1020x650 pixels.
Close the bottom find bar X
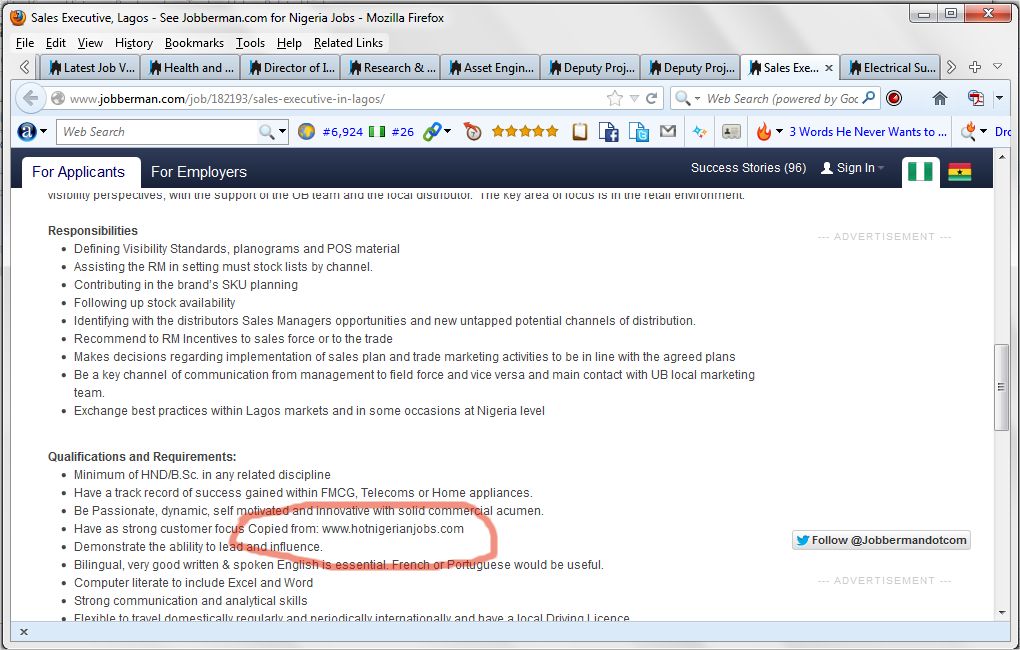[23, 632]
